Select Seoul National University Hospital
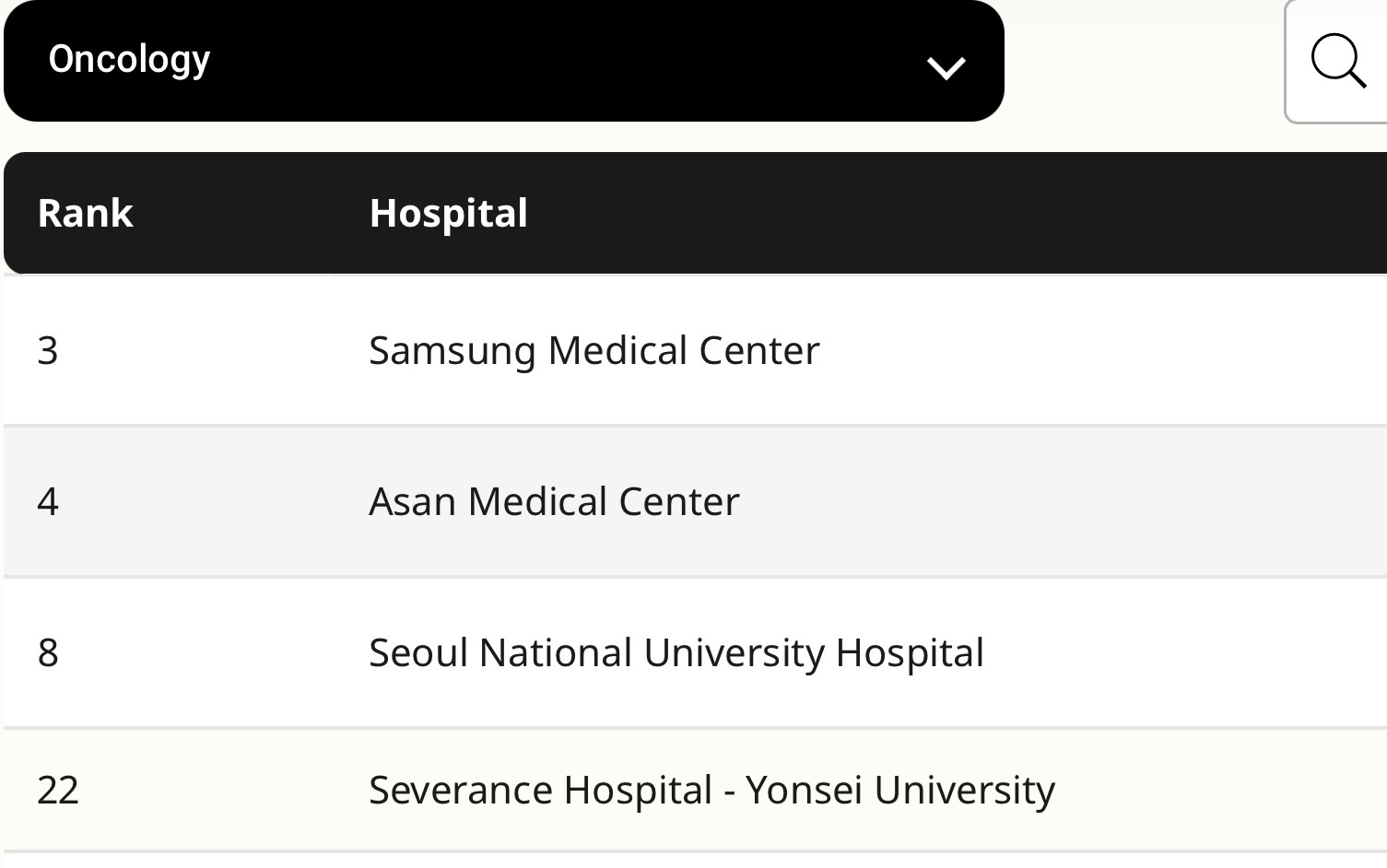The width and height of the screenshot is (1387, 868). pyautogui.click(x=676, y=652)
